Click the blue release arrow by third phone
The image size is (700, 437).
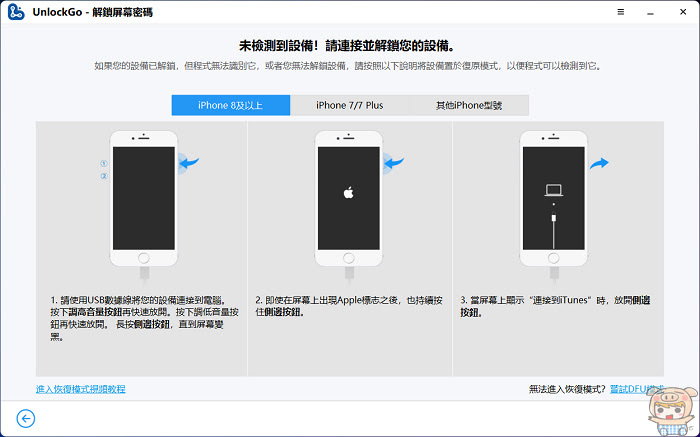click(599, 163)
